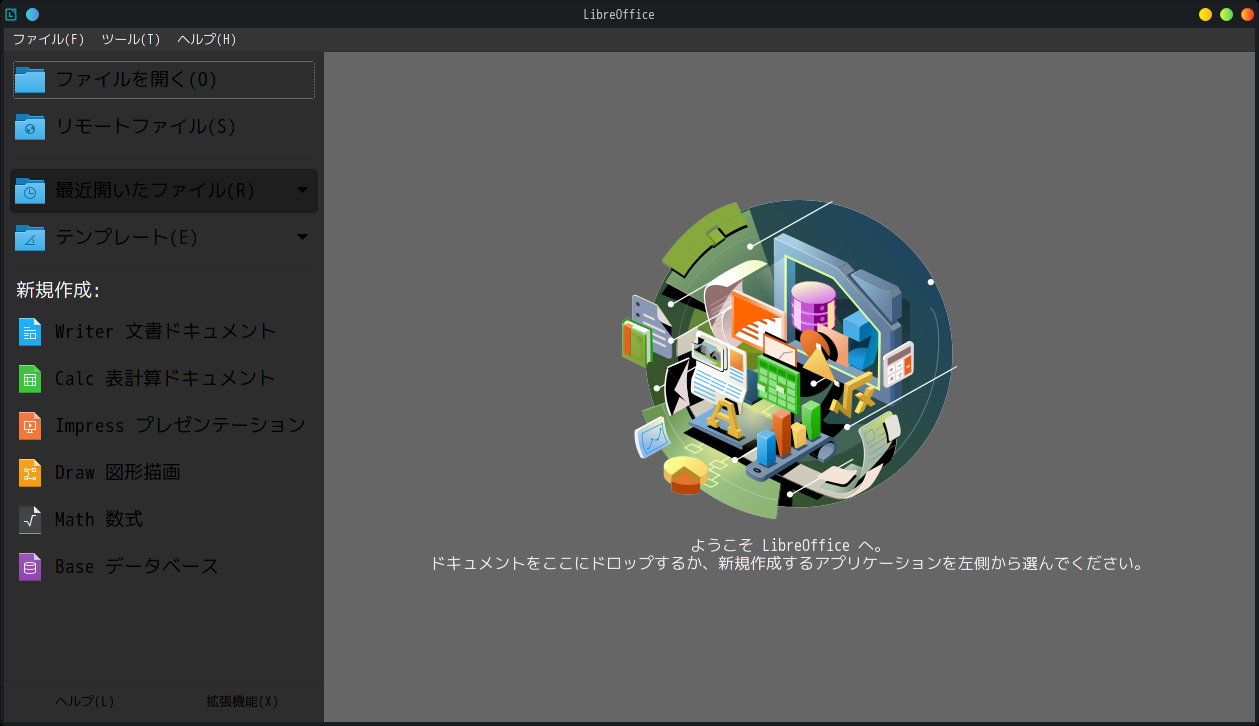Create new Draw 図形描画
Viewport: 1259px width, 726px height.
(164, 472)
